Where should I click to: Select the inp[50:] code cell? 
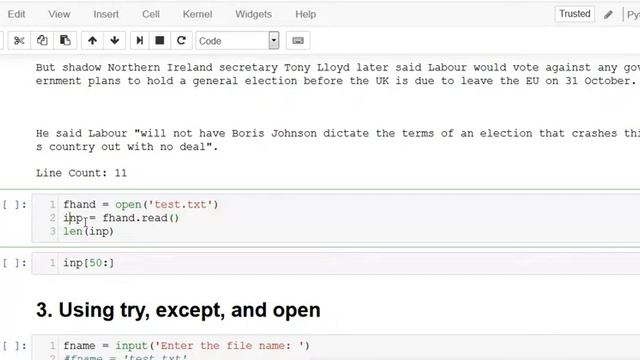[x=336, y=263]
